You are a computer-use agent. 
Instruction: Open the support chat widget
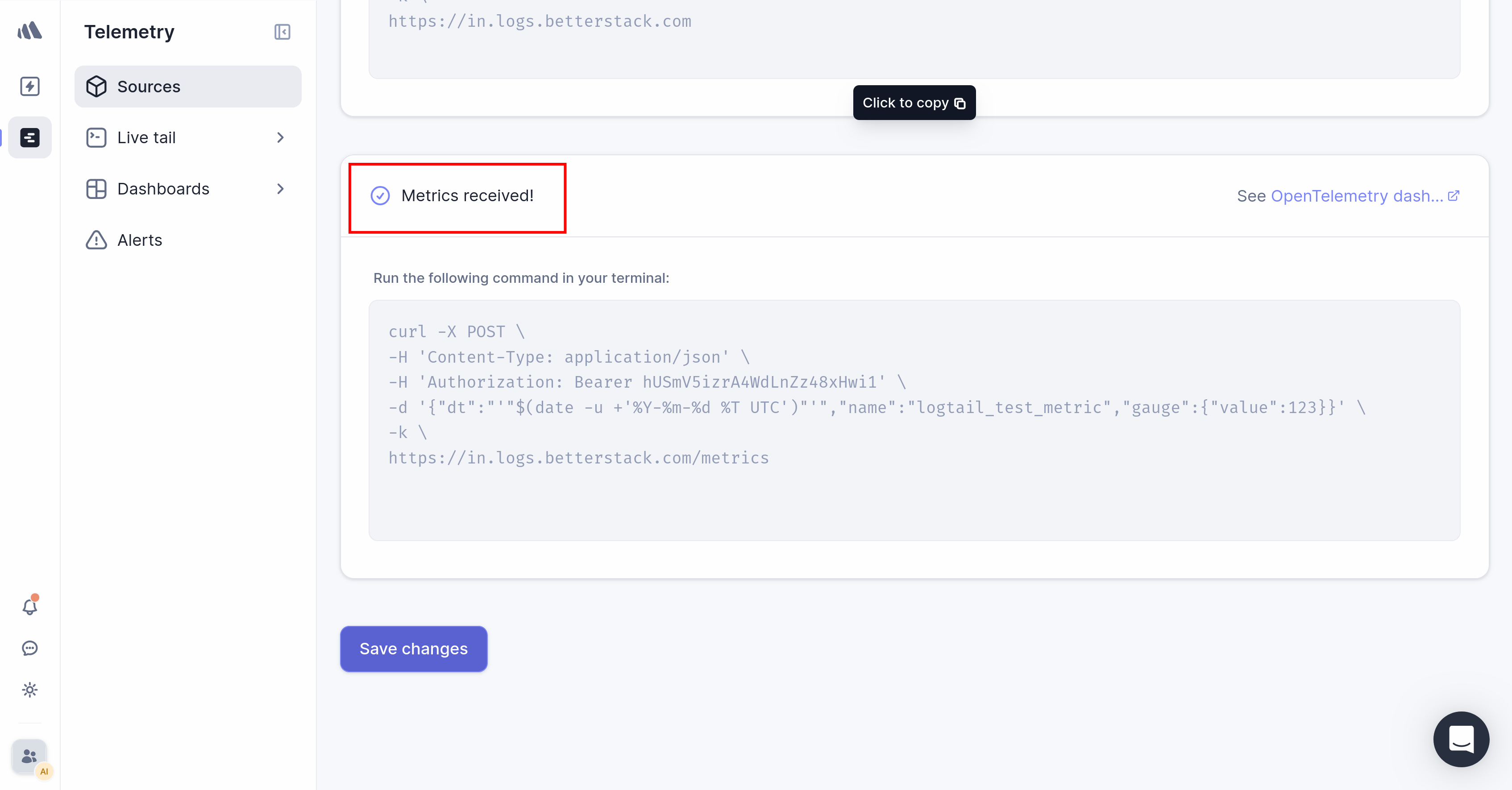(x=1461, y=739)
